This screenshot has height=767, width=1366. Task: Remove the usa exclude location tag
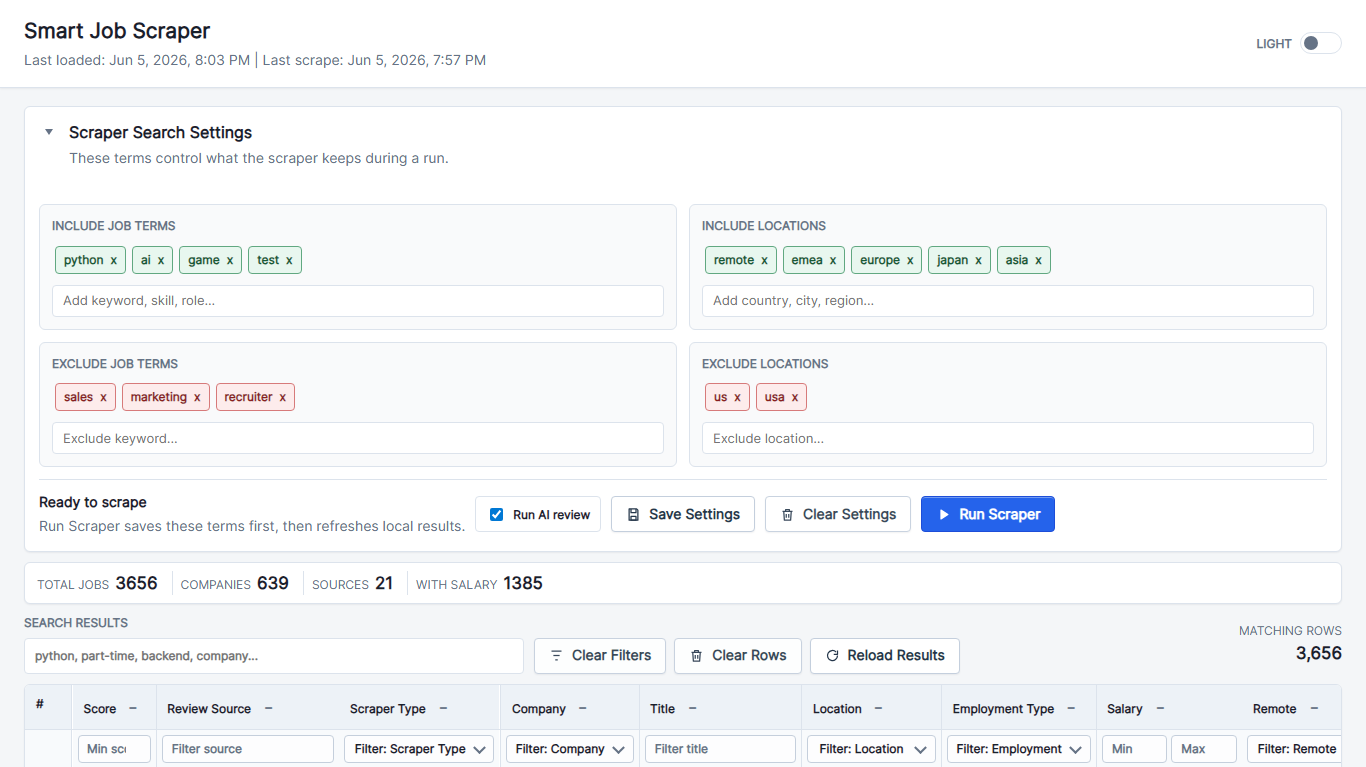795,397
